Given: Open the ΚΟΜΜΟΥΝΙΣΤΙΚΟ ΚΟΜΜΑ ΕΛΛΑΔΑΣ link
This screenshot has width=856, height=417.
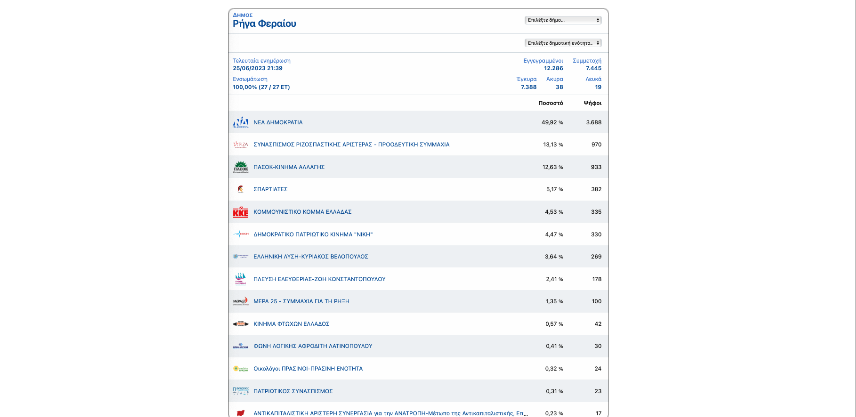Looking at the screenshot, I should 302,212.
